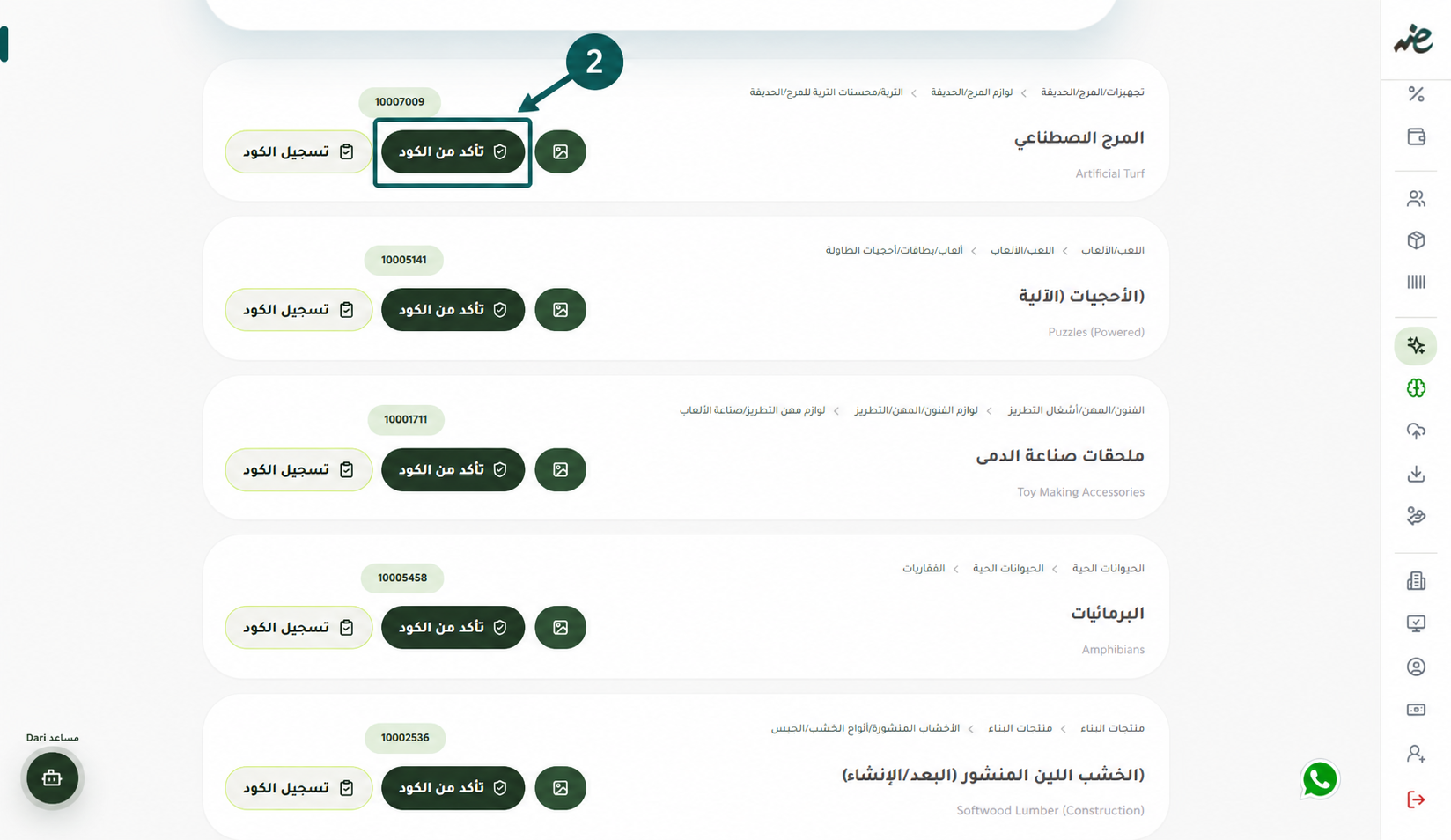Open the barcode sidebar icon
This screenshot has width=1451, height=840.
pyautogui.click(x=1416, y=282)
